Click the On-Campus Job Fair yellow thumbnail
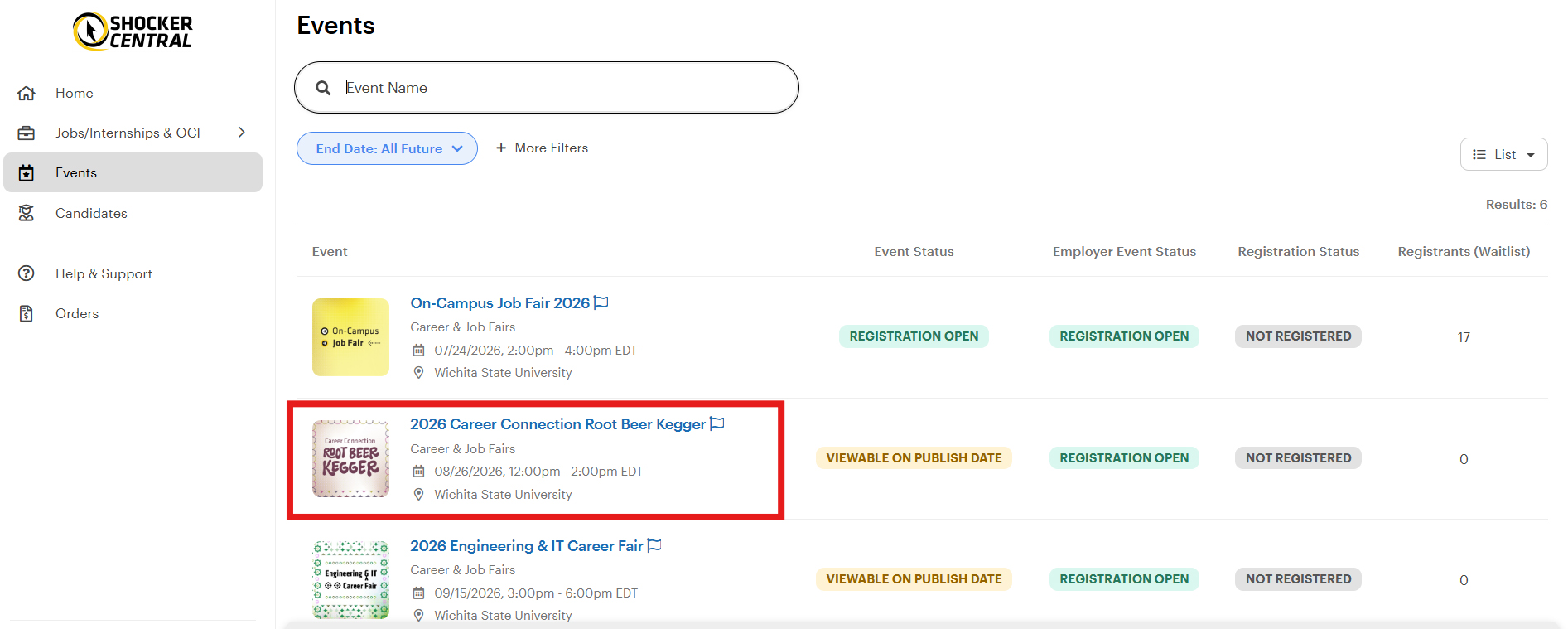 coord(350,337)
